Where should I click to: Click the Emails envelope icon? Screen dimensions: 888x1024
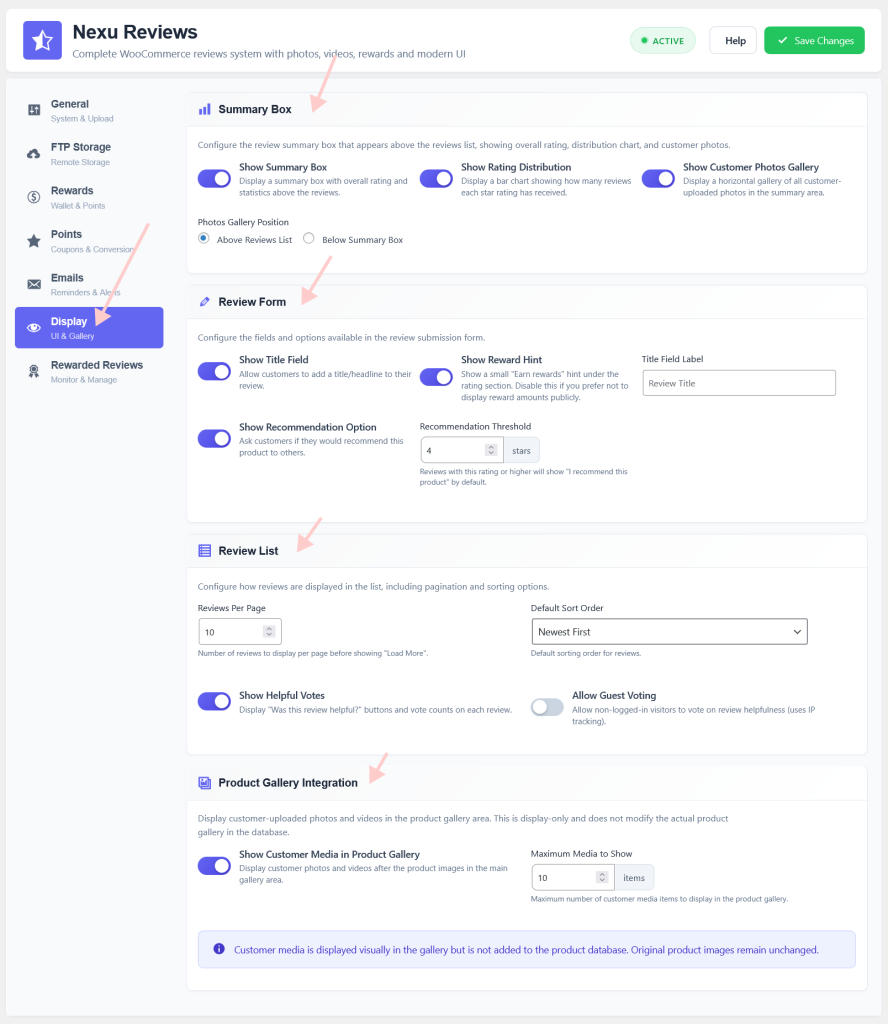[x=34, y=284]
